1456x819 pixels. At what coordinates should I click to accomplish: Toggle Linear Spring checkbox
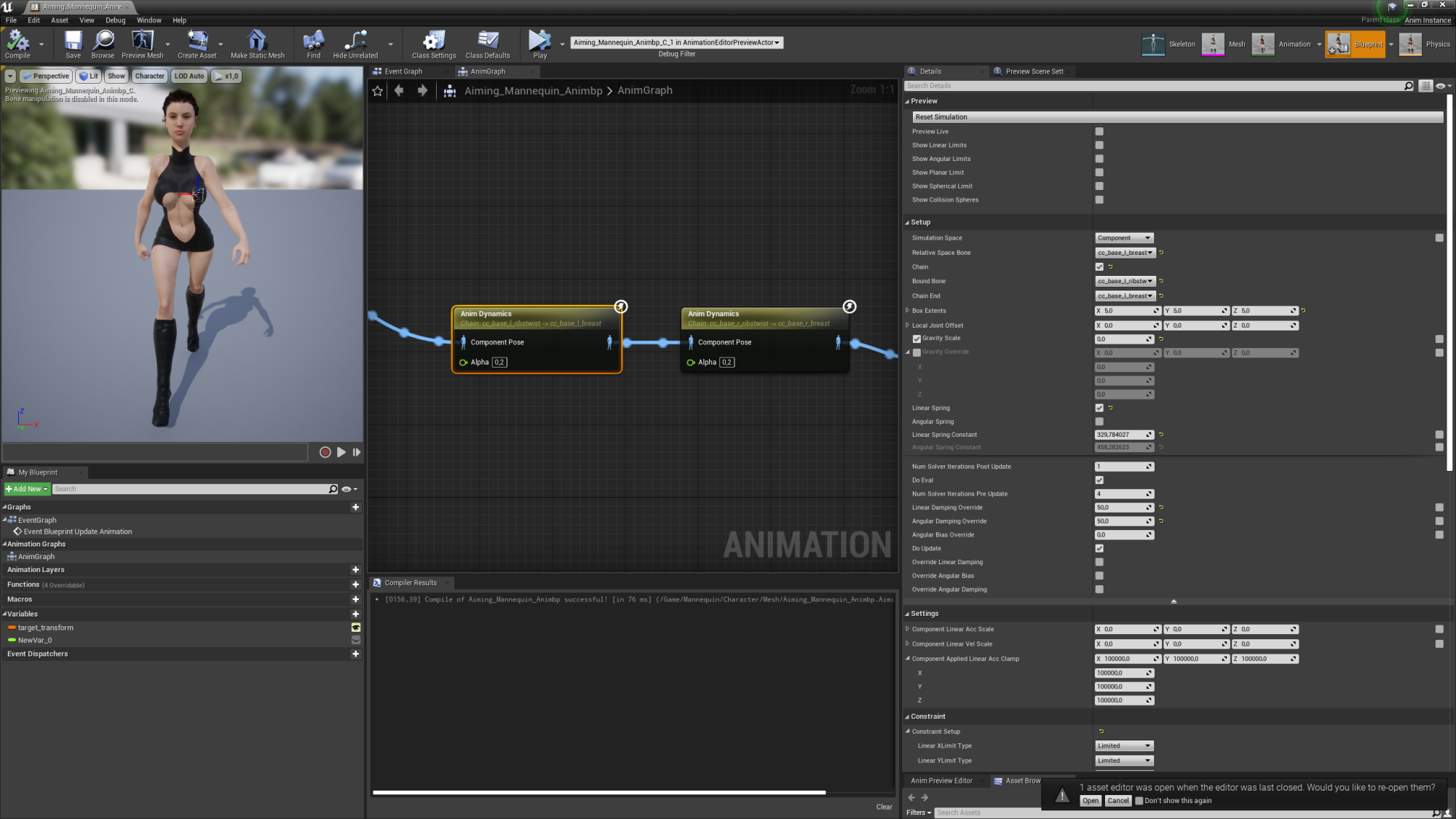point(1099,408)
